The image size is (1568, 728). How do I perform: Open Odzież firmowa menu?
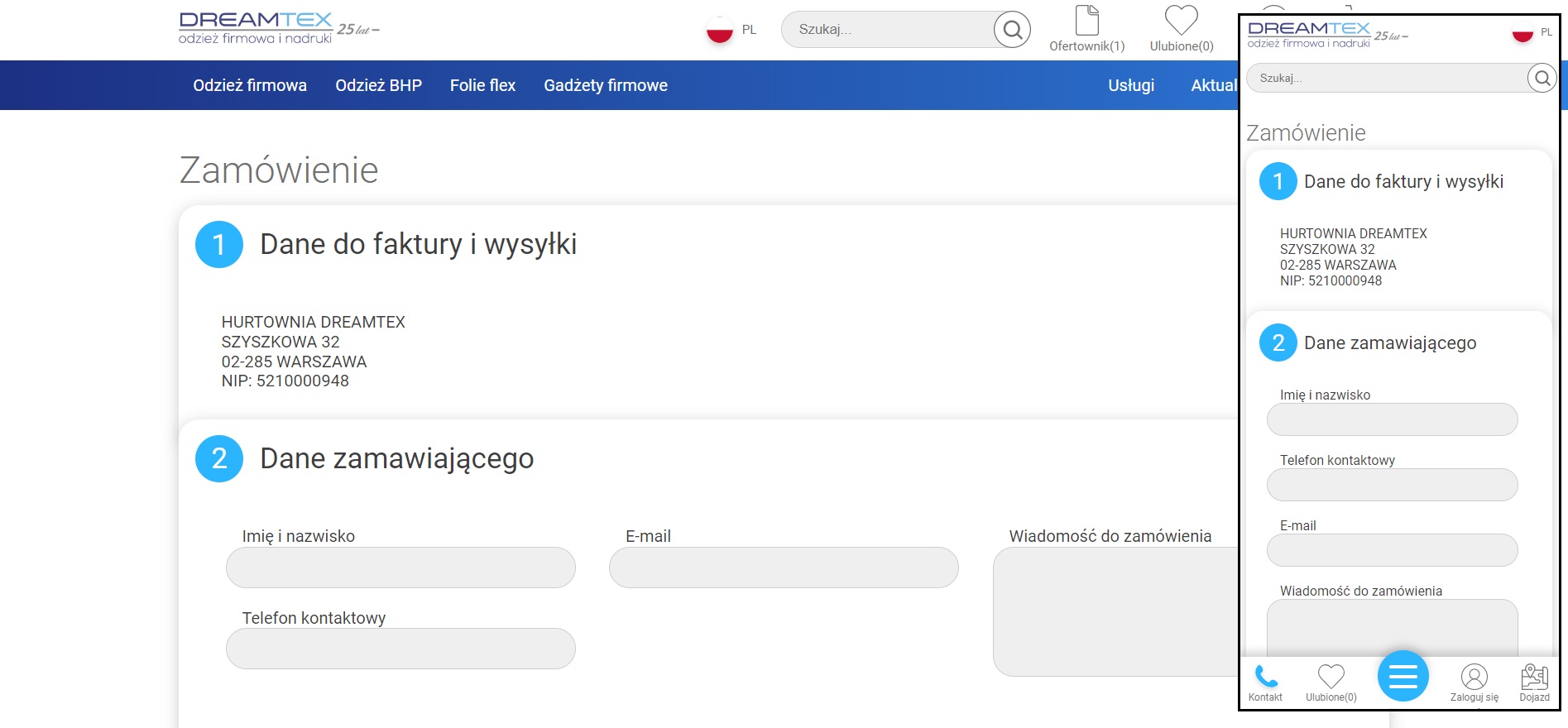click(x=250, y=85)
